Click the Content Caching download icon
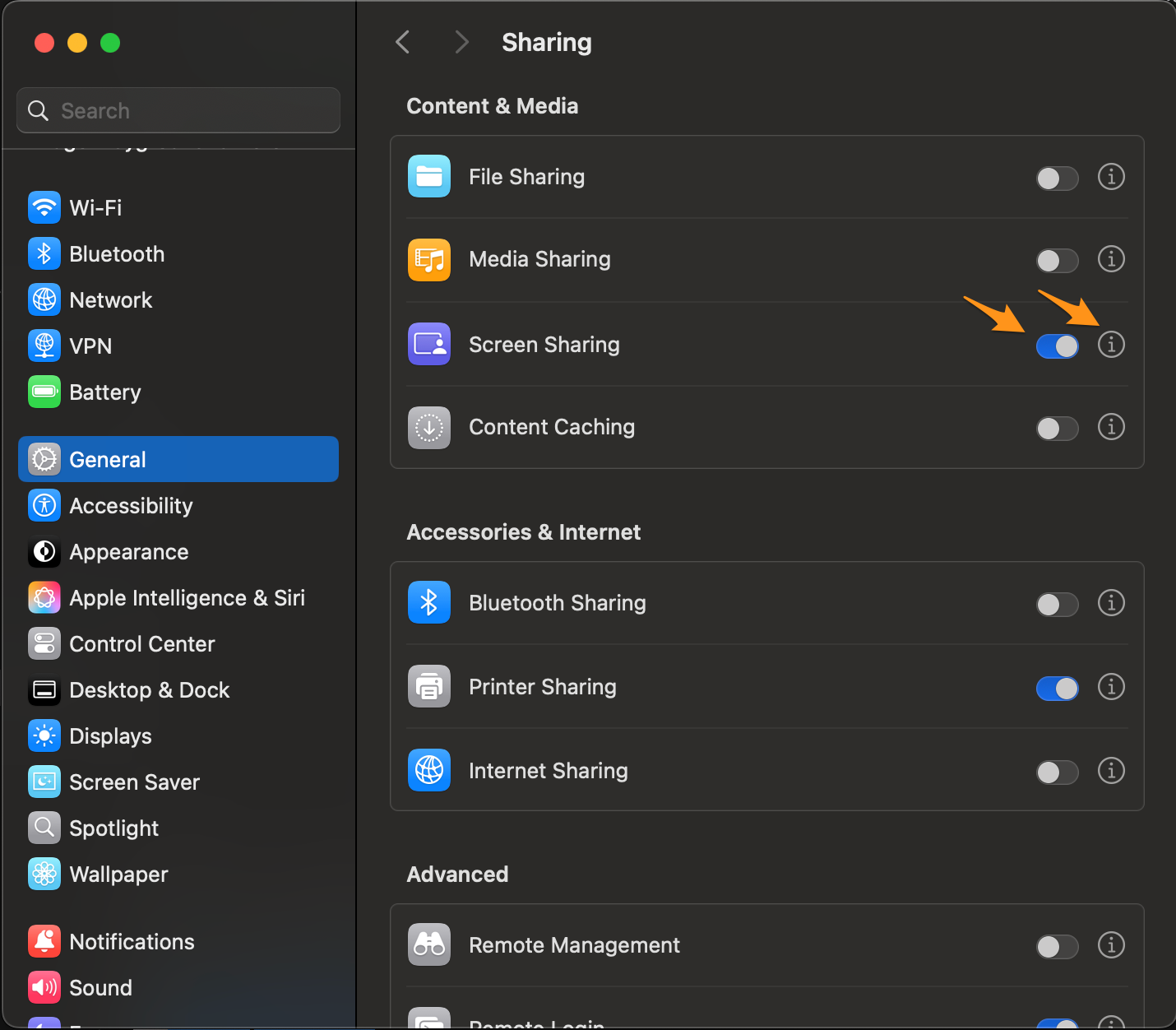Screen dimensions: 1176x1030 pos(428,428)
